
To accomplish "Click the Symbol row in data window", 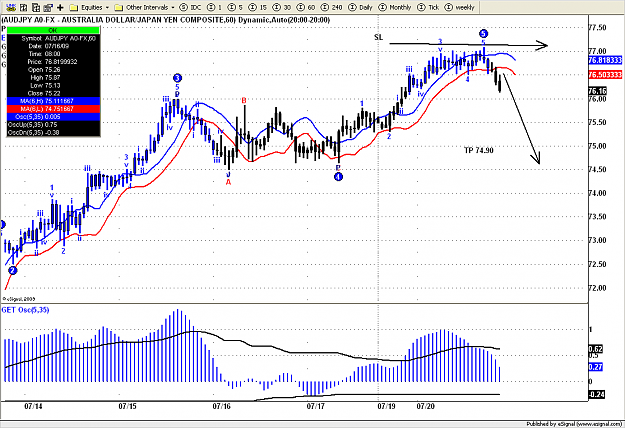I will click(53, 38).
